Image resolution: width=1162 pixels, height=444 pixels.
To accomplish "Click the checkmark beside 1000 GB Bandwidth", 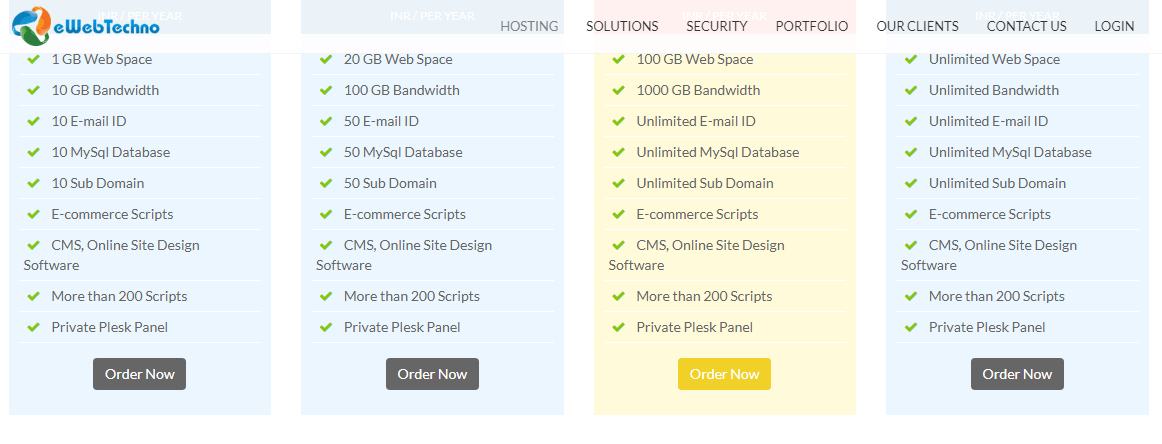I will click(x=619, y=90).
